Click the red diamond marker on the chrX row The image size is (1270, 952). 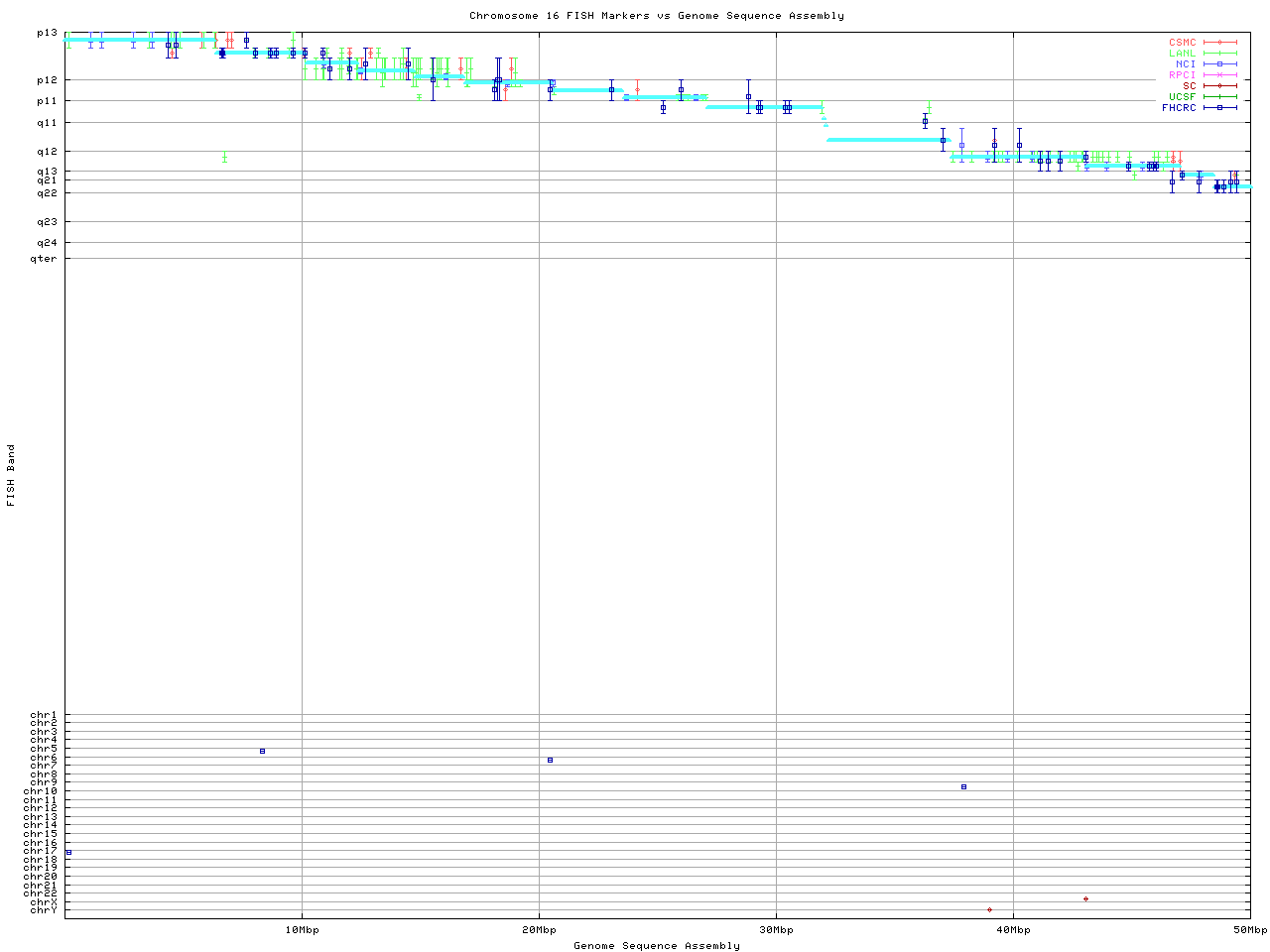1085,898
